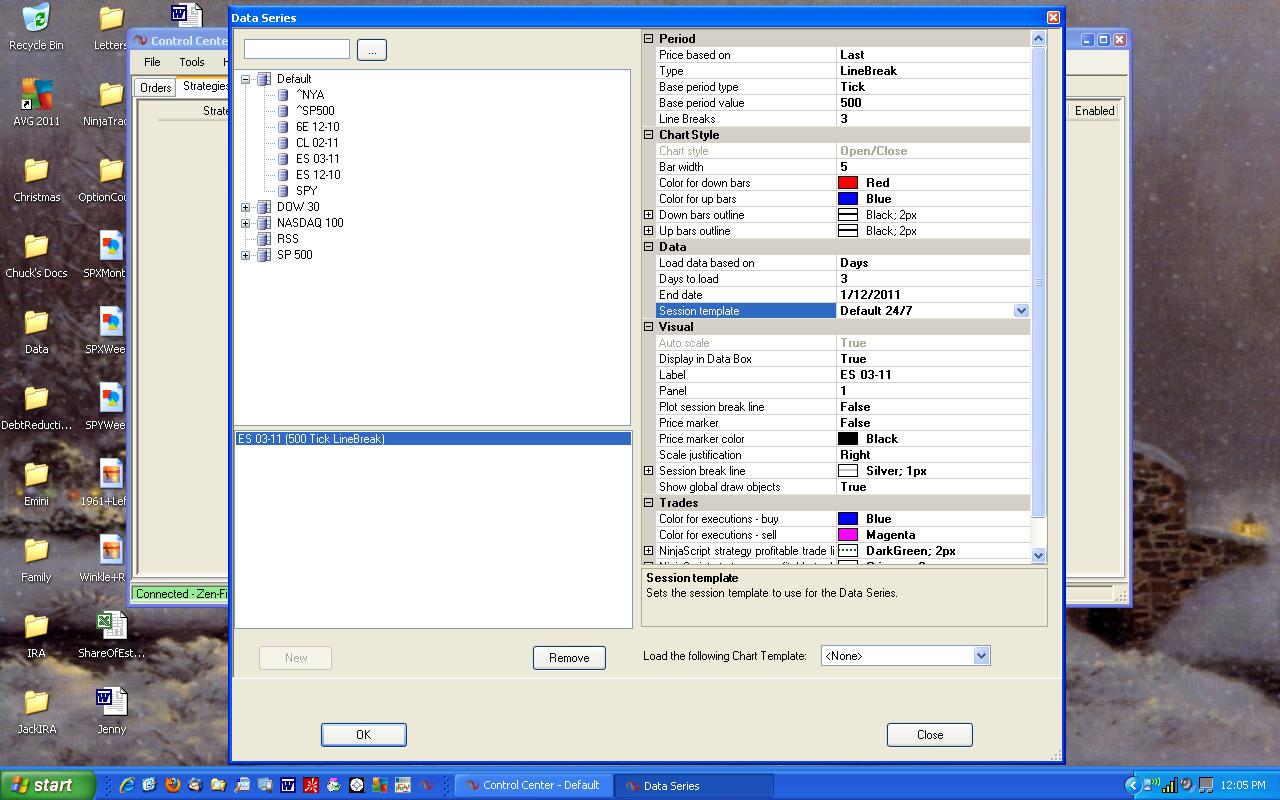1280x800 pixels.
Task: Expand the NASDAQ 100 instrument list
Action: click(246, 223)
